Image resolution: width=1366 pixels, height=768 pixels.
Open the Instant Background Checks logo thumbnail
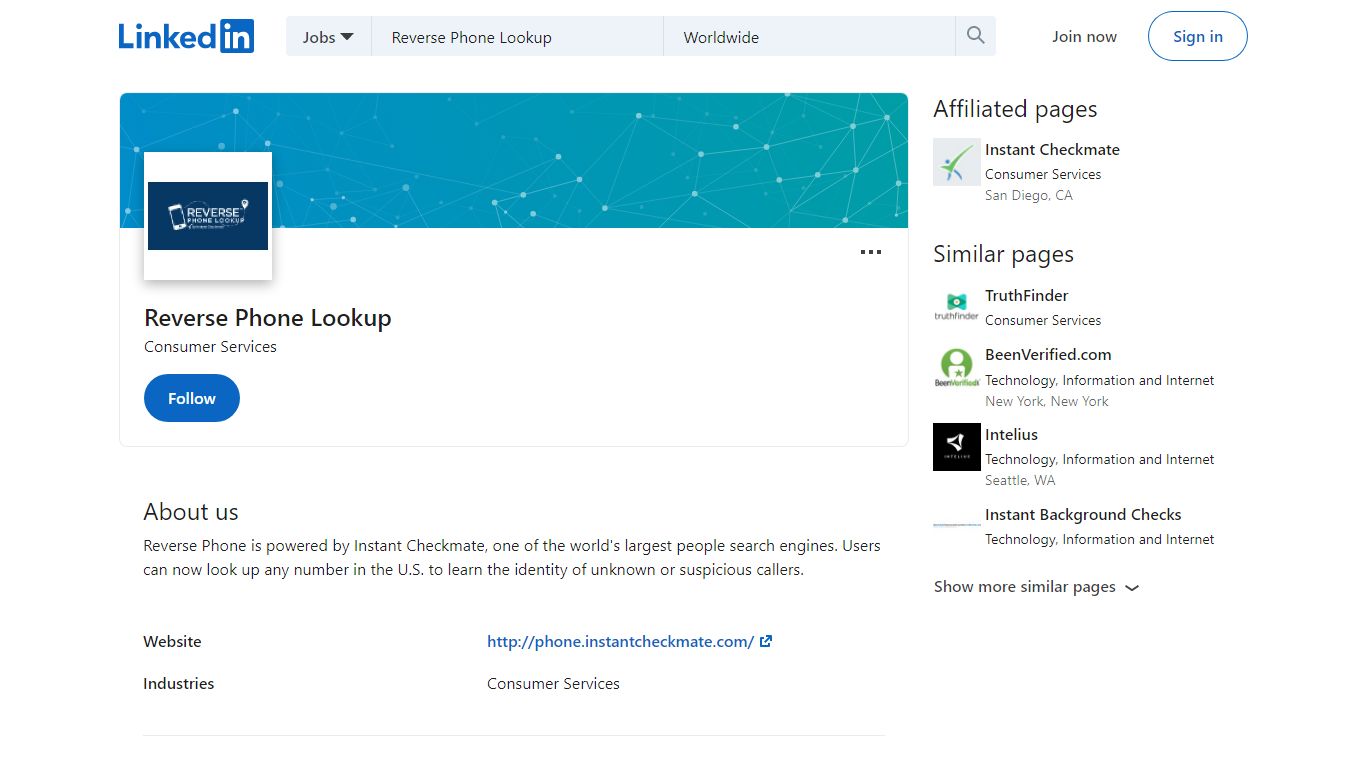(x=957, y=526)
